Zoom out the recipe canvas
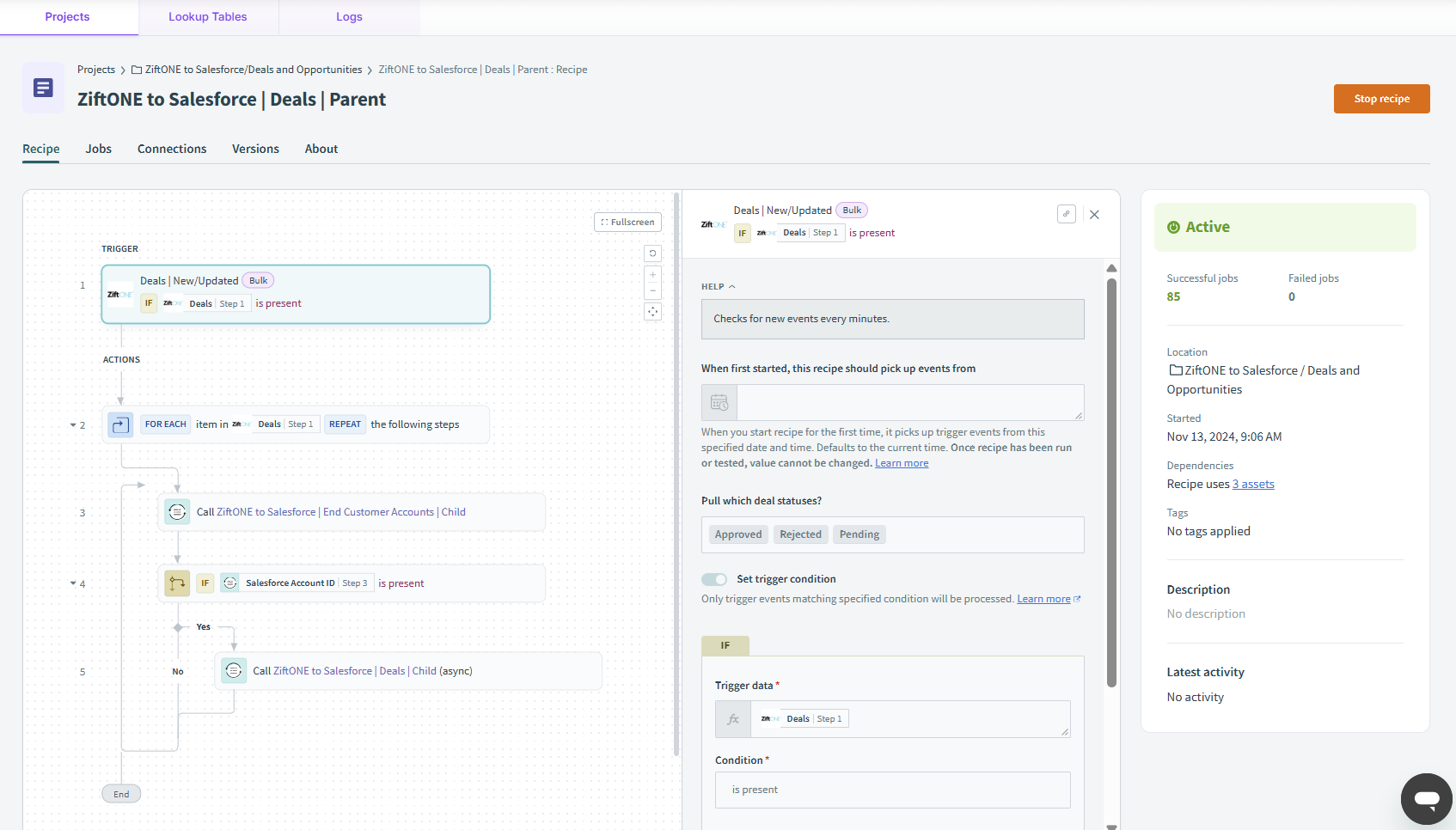This screenshot has width=1456, height=830. tap(653, 290)
